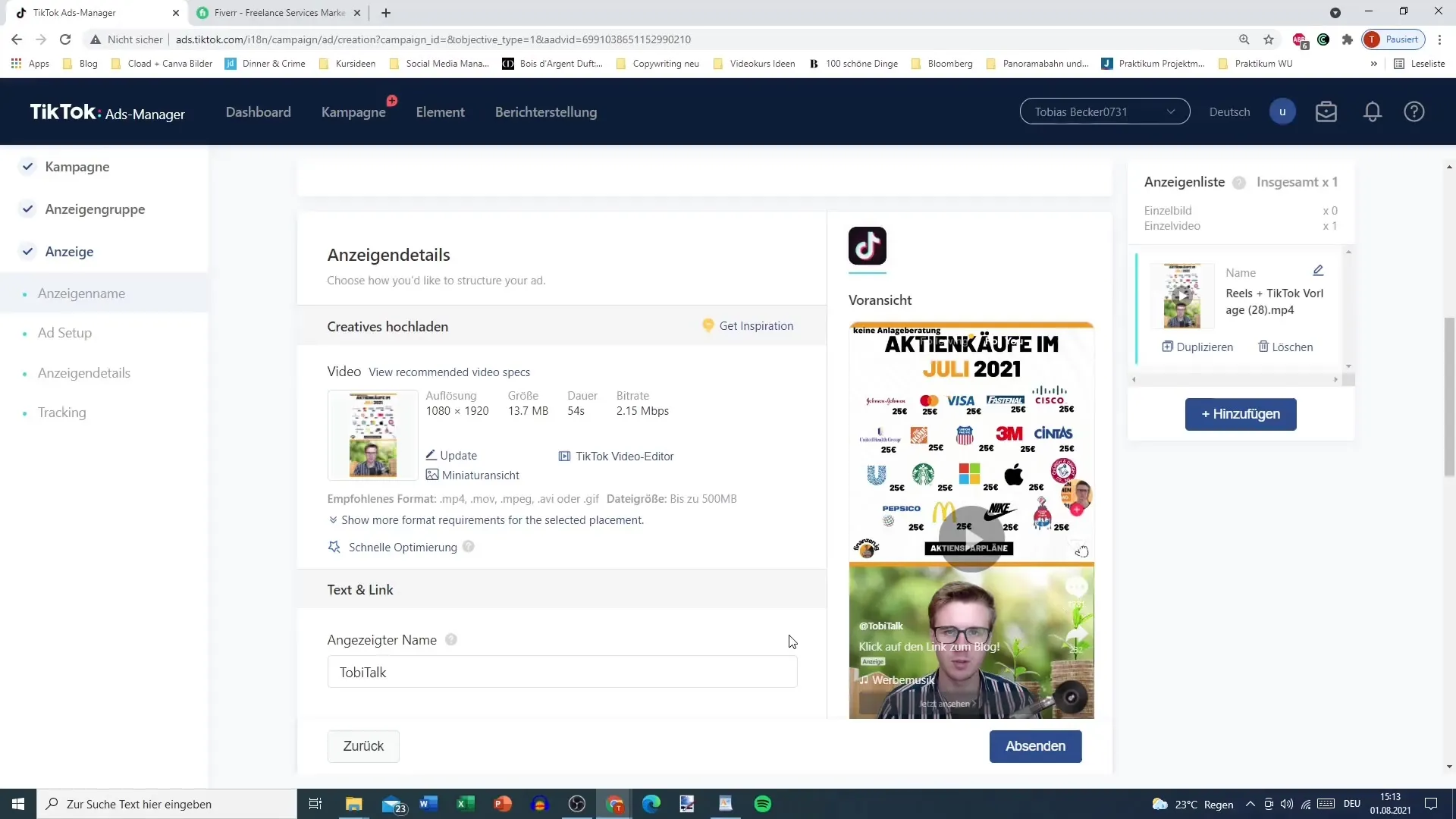Click the uploaded video thumbnail
This screenshot has height=819, width=1456.
click(x=372, y=435)
